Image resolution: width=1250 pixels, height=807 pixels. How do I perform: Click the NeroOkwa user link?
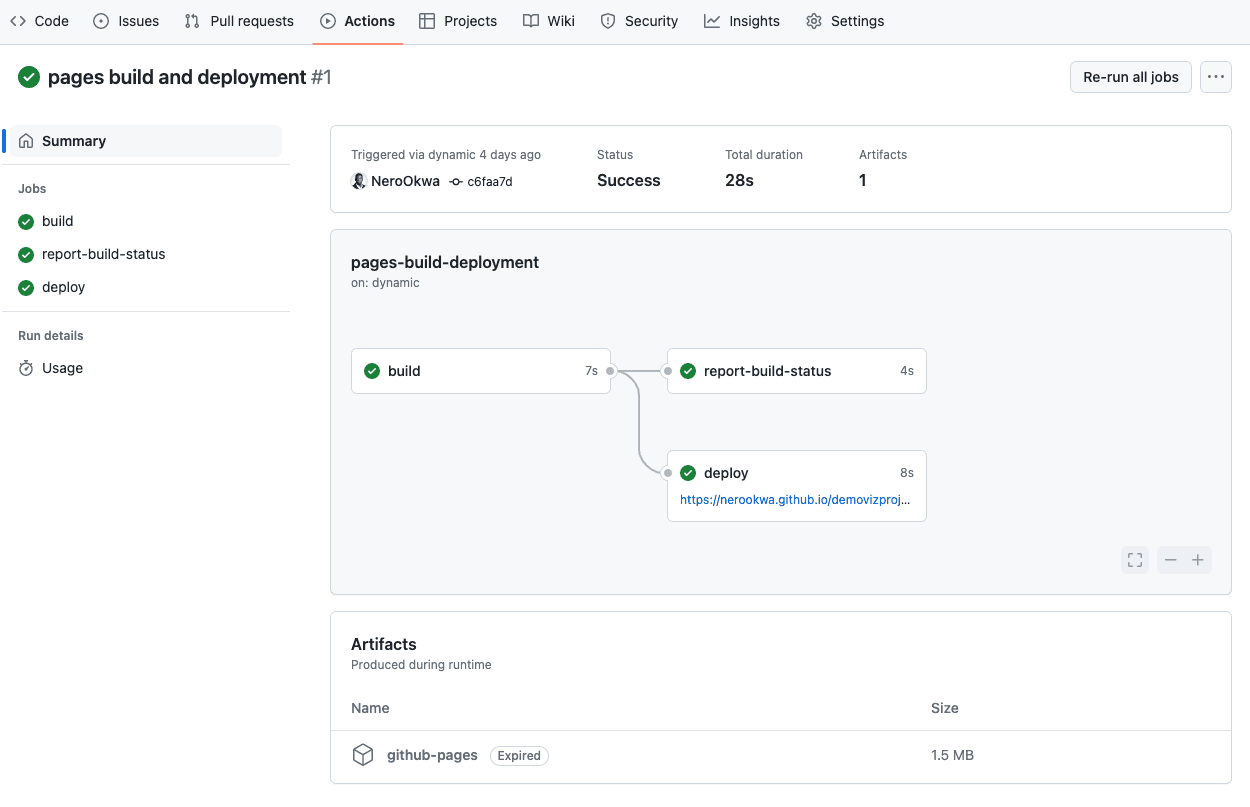click(x=405, y=181)
